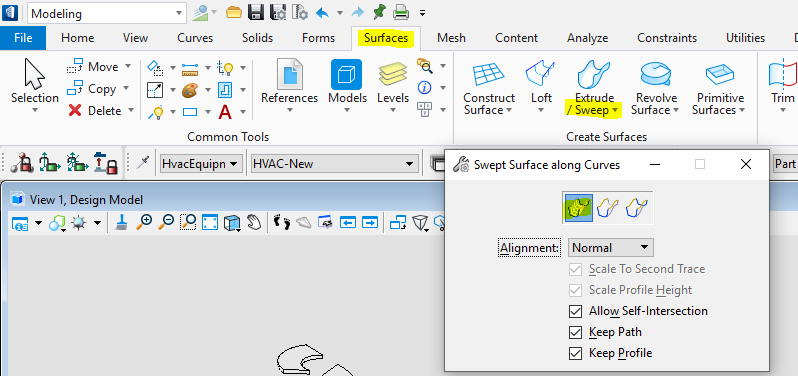Switch to the Solids ribbon tab
This screenshot has height=376, width=798.
pyautogui.click(x=258, y=38)
